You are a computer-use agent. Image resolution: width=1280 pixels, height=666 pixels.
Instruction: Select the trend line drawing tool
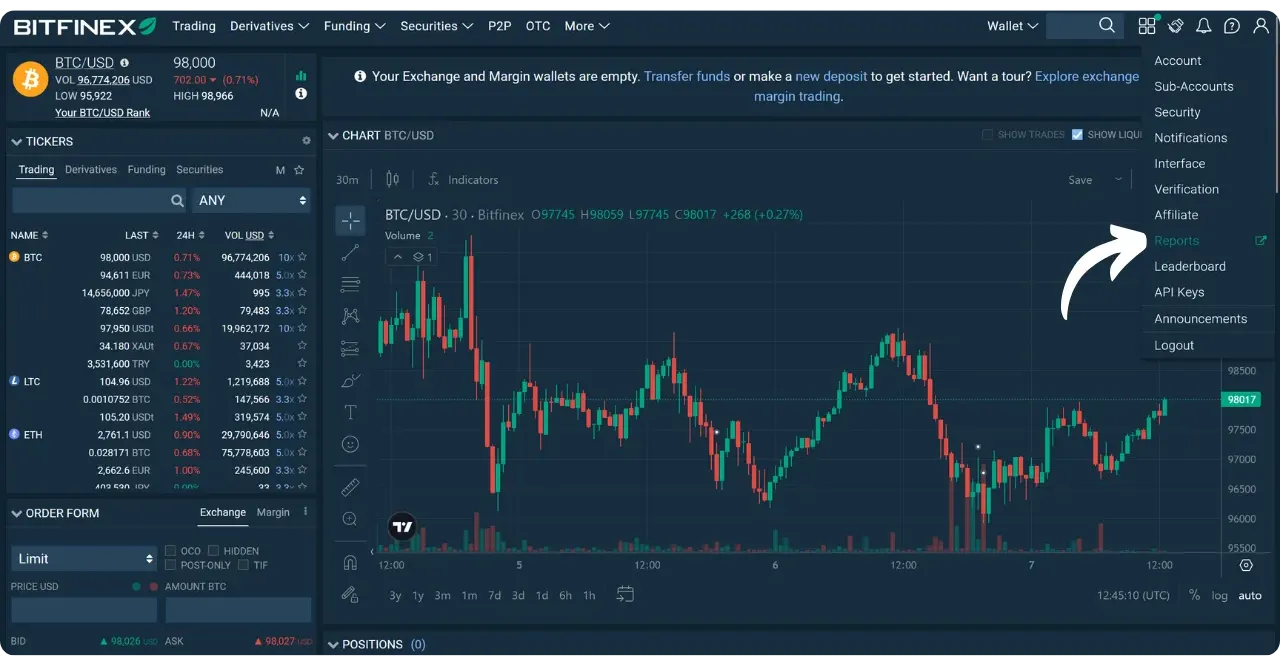click(350, 252)
